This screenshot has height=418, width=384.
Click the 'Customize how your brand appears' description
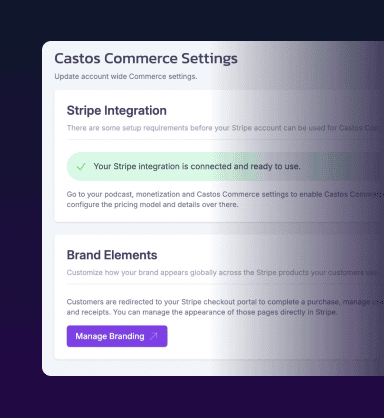click(x=223, y=272)
